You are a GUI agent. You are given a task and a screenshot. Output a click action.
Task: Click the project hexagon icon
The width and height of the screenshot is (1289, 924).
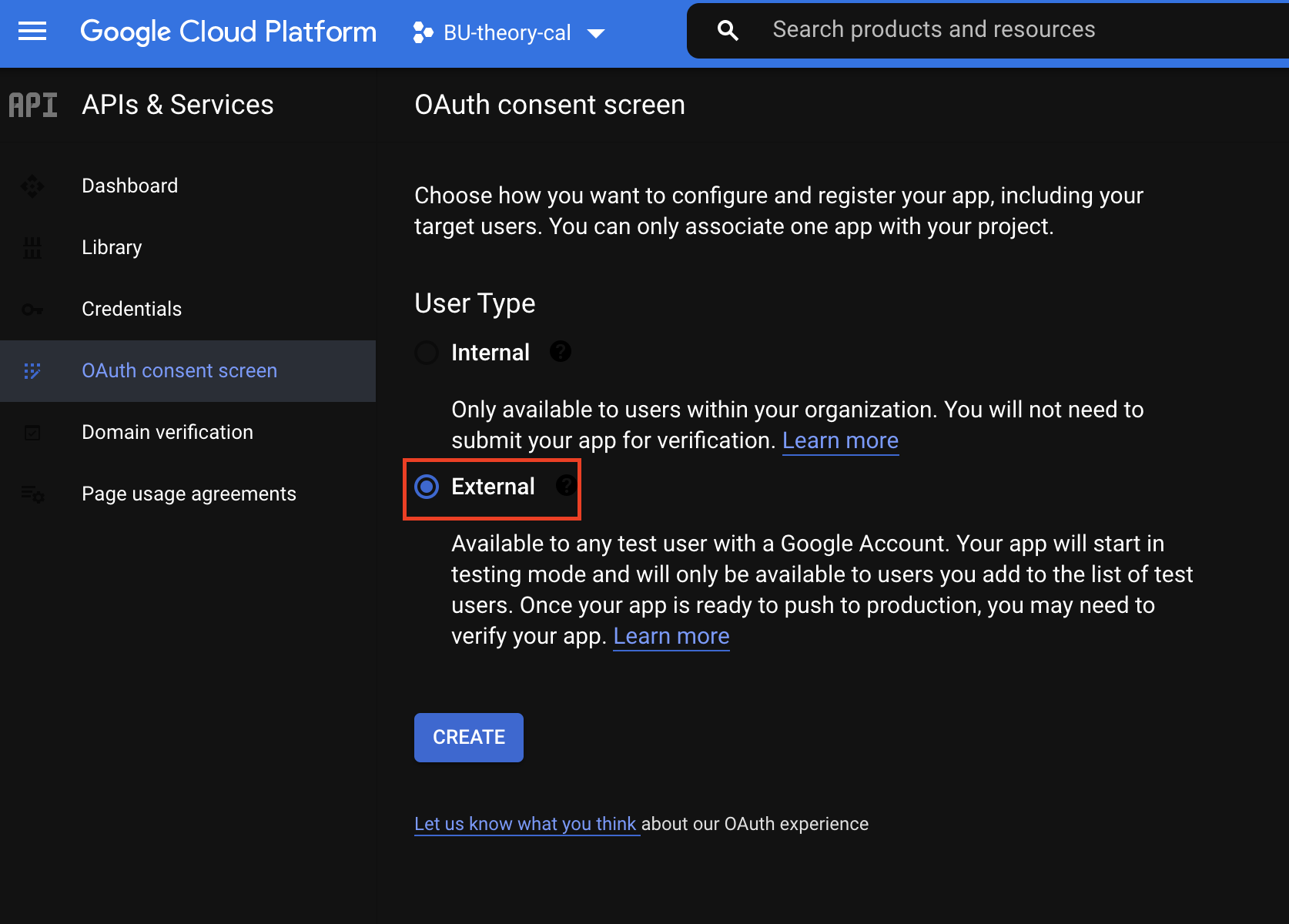(423, 32)
